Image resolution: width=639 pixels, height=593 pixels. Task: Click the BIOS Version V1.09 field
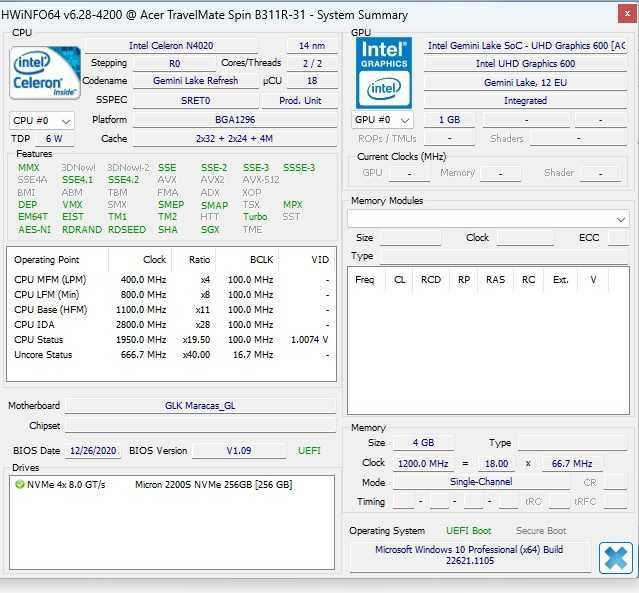pos(239,451)
